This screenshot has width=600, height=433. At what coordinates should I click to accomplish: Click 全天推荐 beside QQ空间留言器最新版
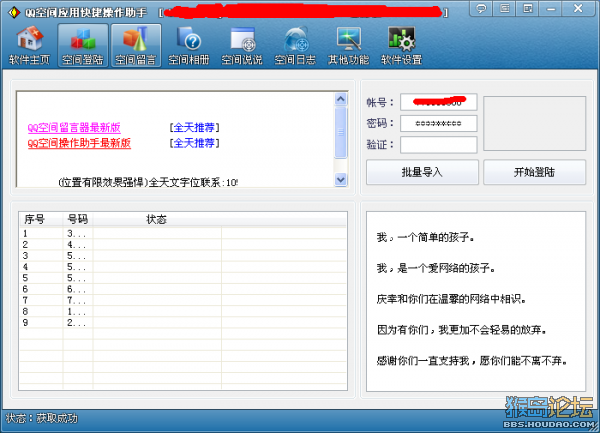coord(194,127)
